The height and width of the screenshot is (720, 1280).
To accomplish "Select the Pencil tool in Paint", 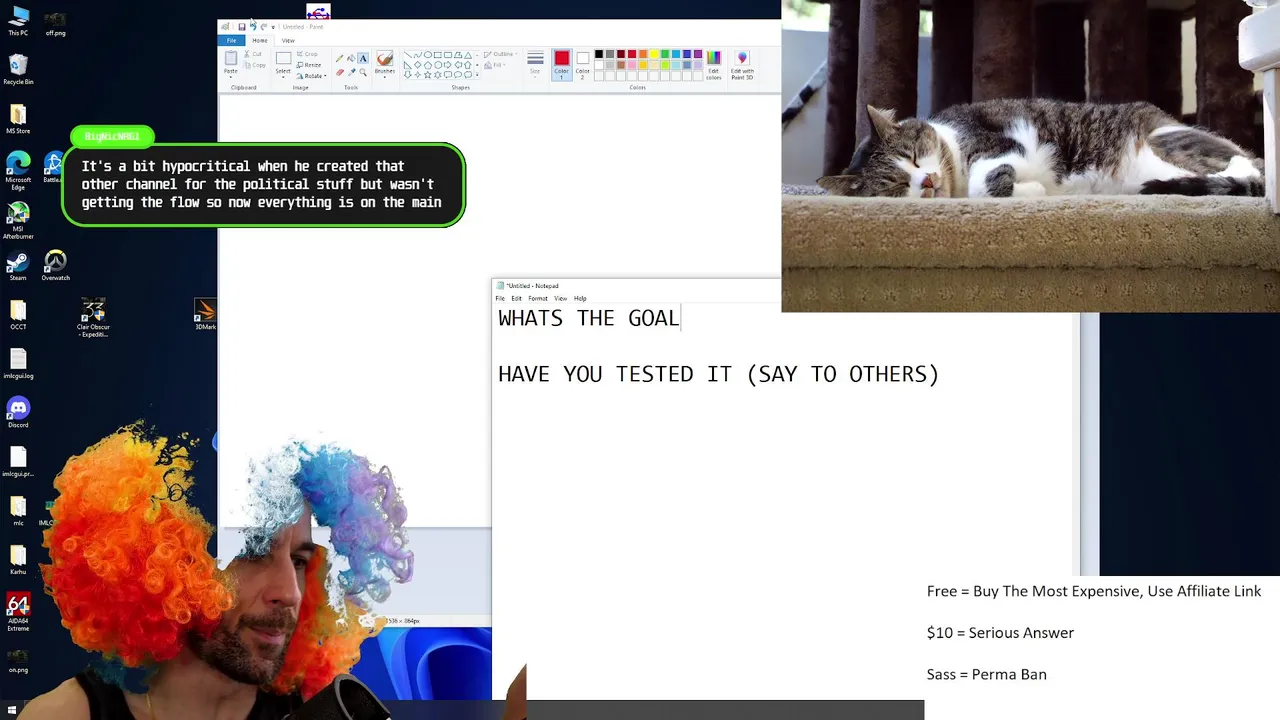I will pyautogui.click(x=339, y=58).
